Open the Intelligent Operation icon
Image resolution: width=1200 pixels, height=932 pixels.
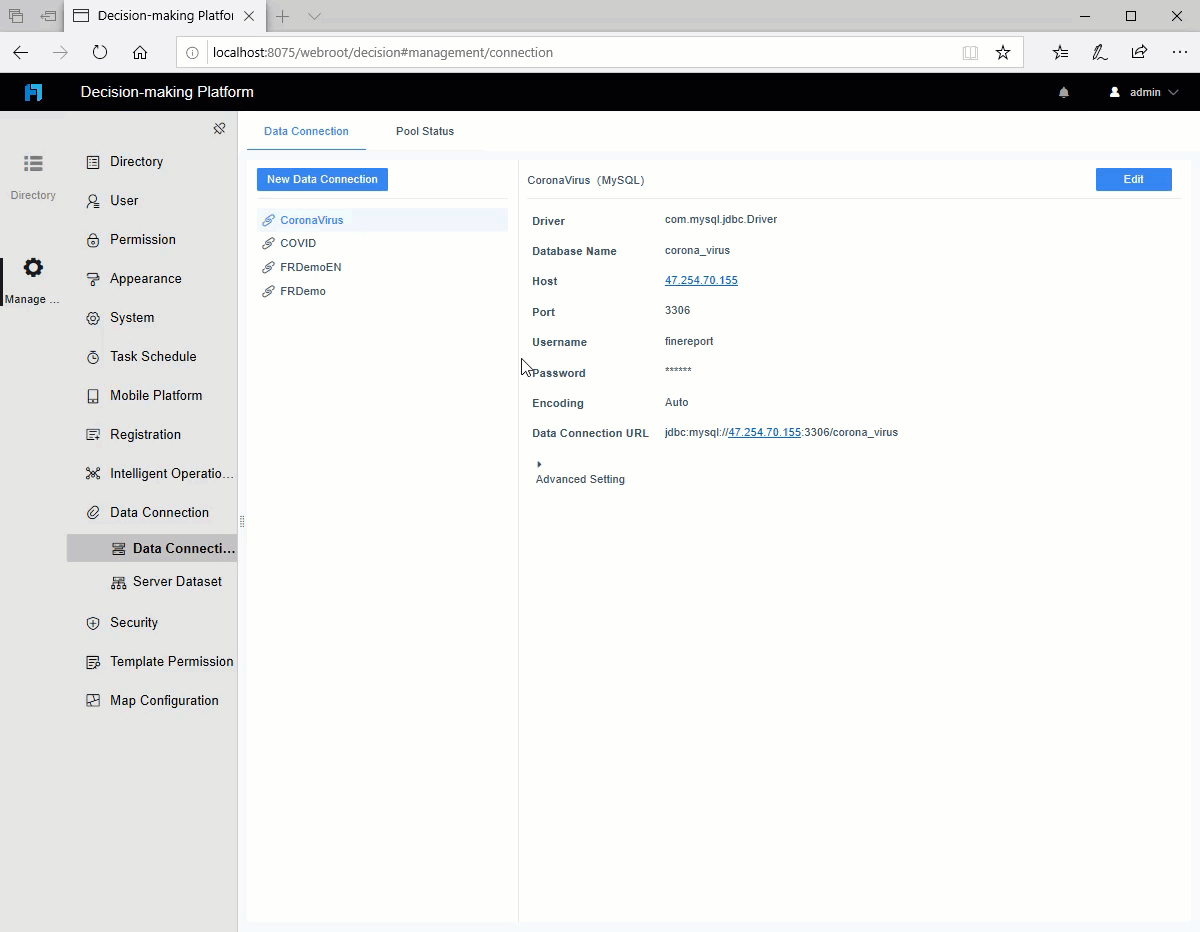point(92,473)
